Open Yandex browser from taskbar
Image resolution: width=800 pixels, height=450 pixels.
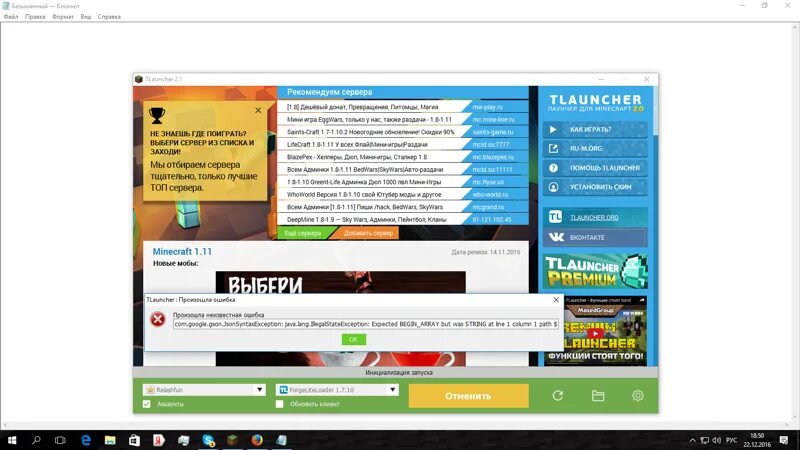point(159,440)
